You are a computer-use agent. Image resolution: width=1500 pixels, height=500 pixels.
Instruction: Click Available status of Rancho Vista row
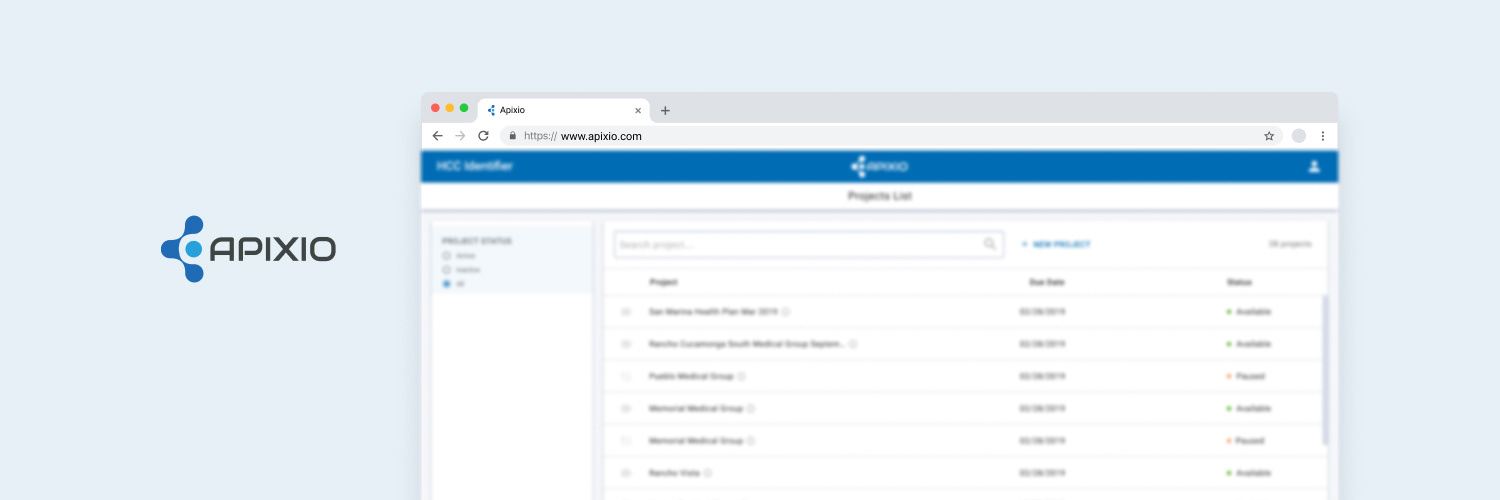click(1249, 472)
